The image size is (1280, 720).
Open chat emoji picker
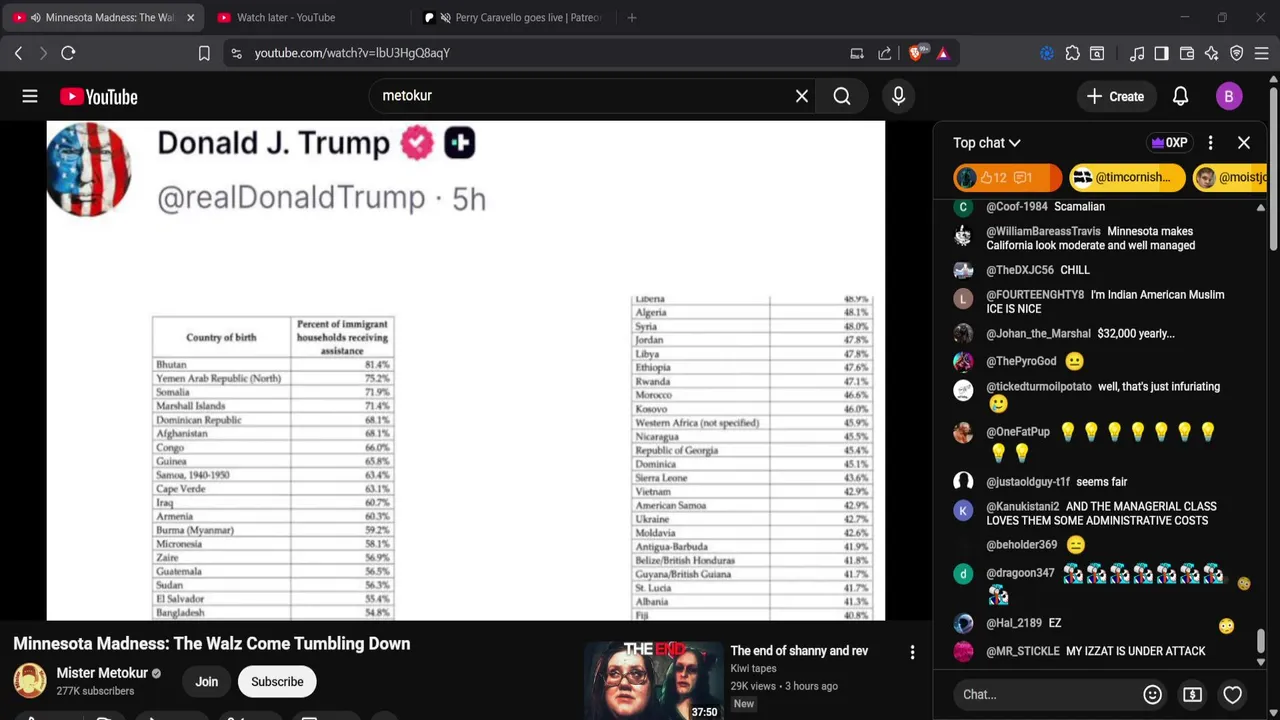[x=1153, y=694]
